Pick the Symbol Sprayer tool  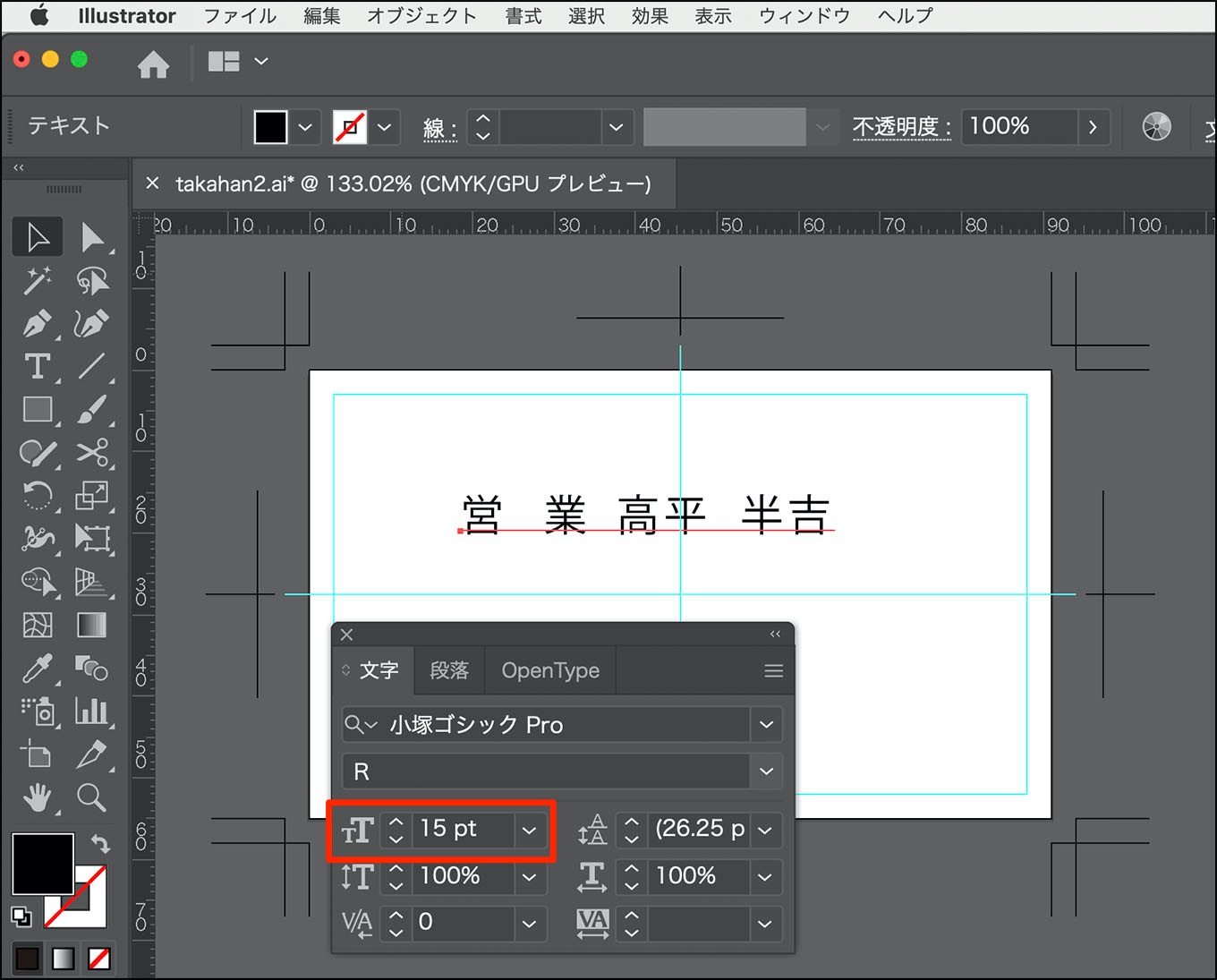pyautogui.click(x=38, y=711)
